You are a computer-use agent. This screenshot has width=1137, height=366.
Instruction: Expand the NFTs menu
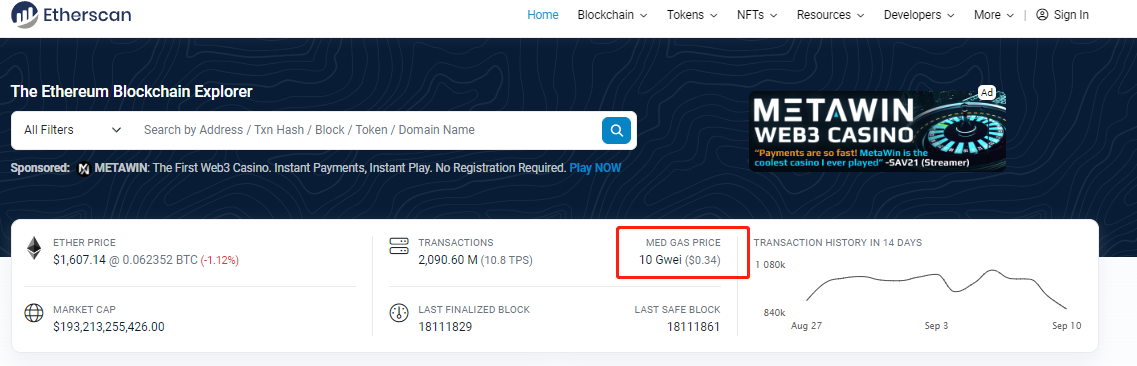(757, 14)
